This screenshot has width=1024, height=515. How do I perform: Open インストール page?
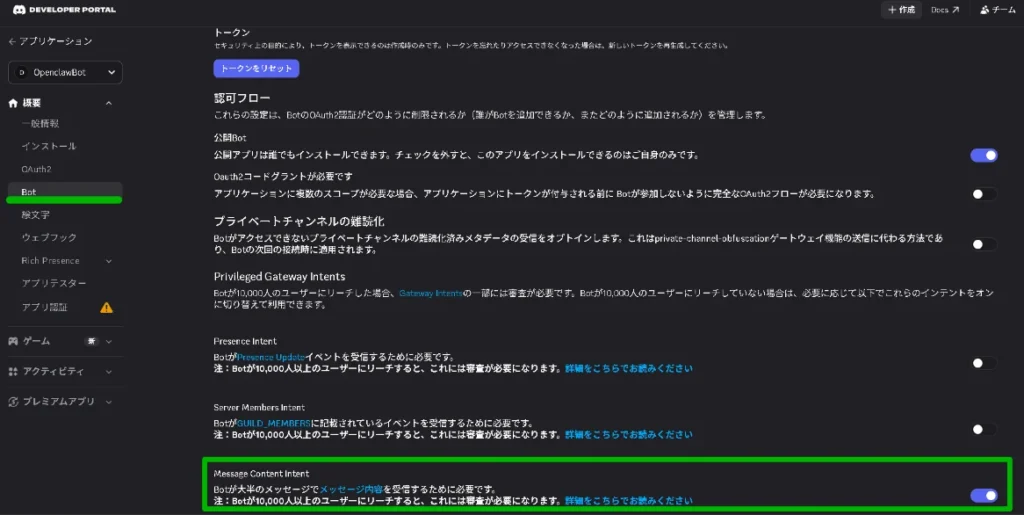(49, 146)
